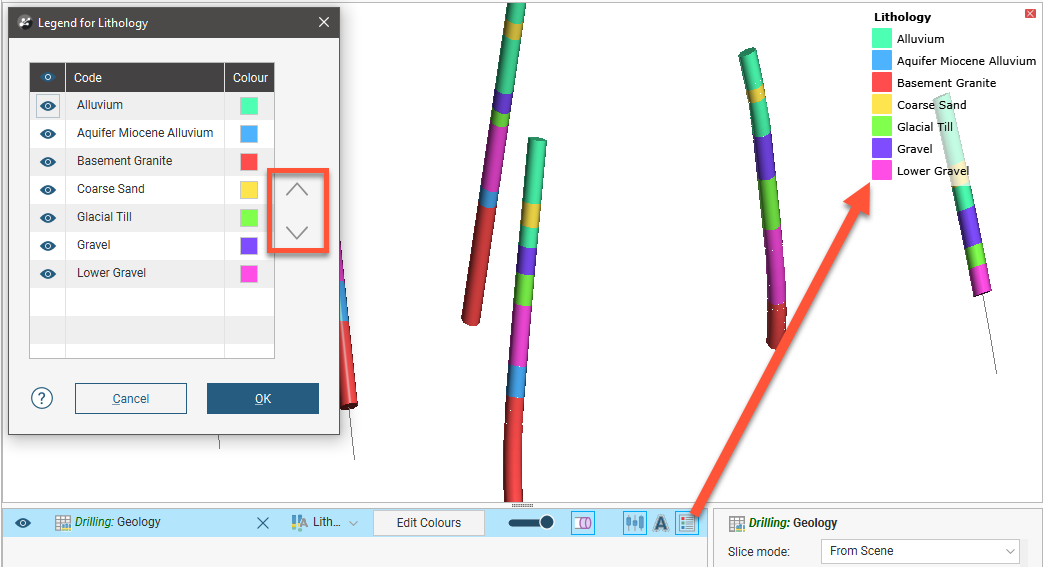Click Lower Gravel swatch in scene legend
The image size is (1043, 567).
click(x=882, y=170)
